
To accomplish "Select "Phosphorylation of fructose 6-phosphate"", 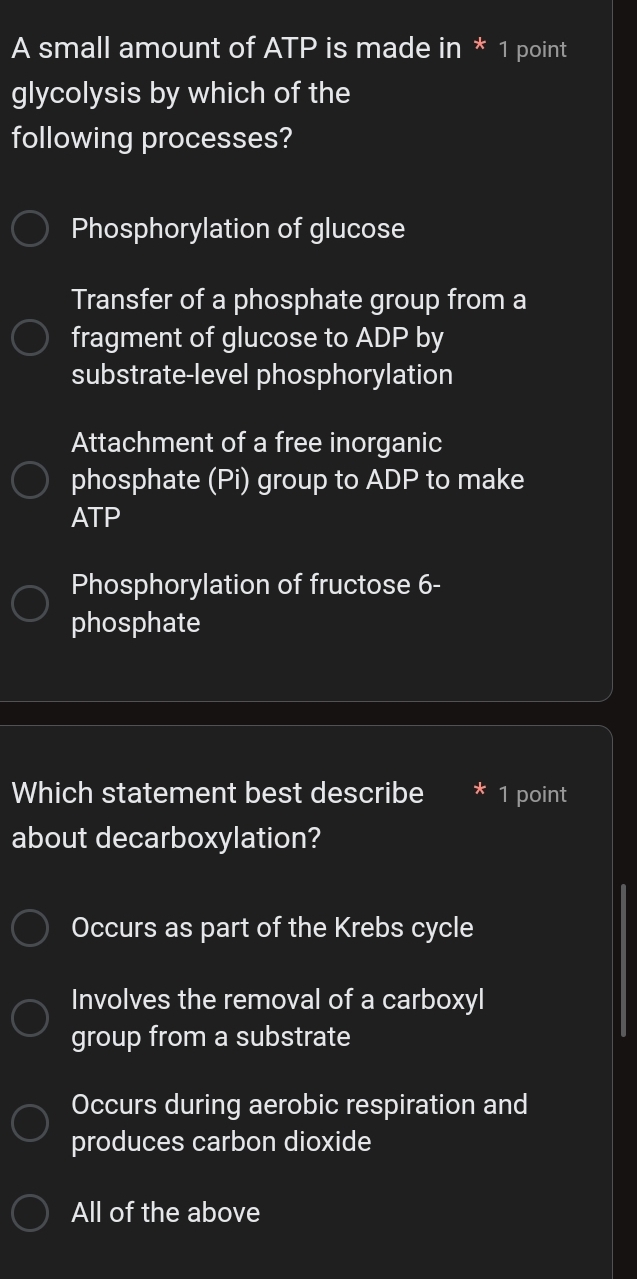I will pos(30,604).
